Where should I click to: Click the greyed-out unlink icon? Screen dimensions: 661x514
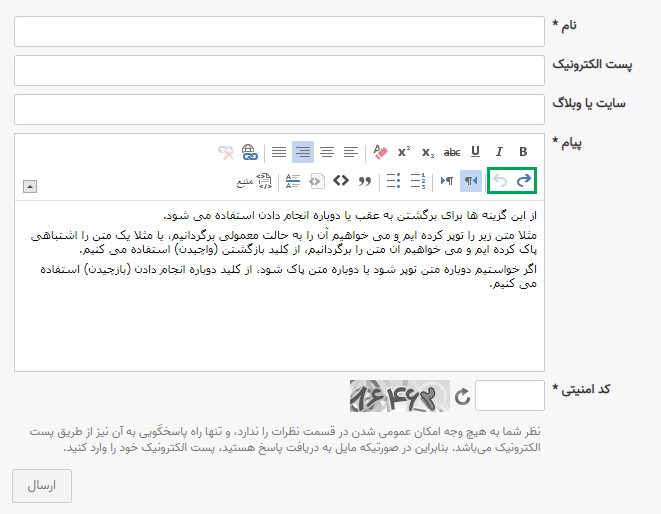[226, 152]
